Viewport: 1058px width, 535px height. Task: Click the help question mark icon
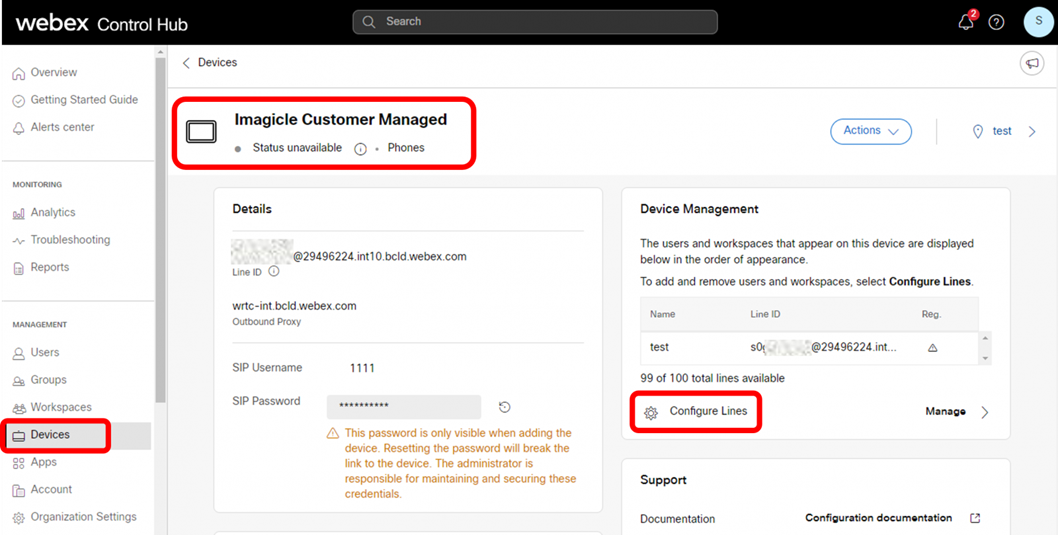pyautogui.click(x=996, y=22)
